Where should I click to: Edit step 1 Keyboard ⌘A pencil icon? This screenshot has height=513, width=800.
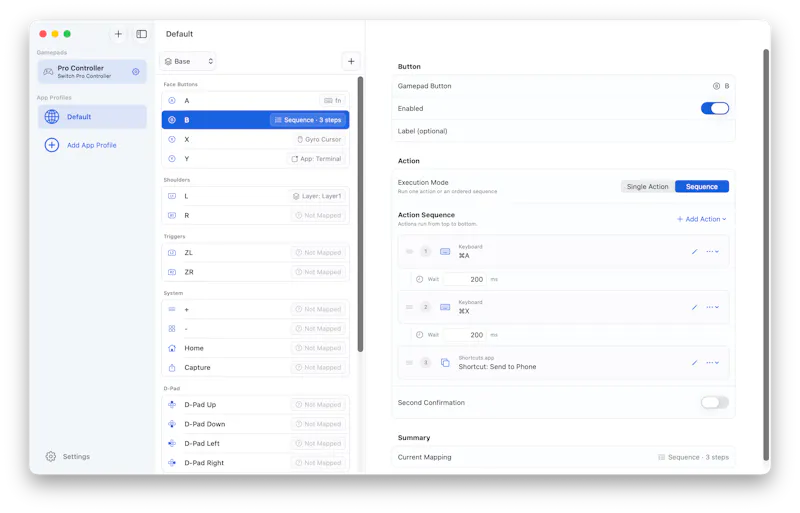click(x=694, y=252)
